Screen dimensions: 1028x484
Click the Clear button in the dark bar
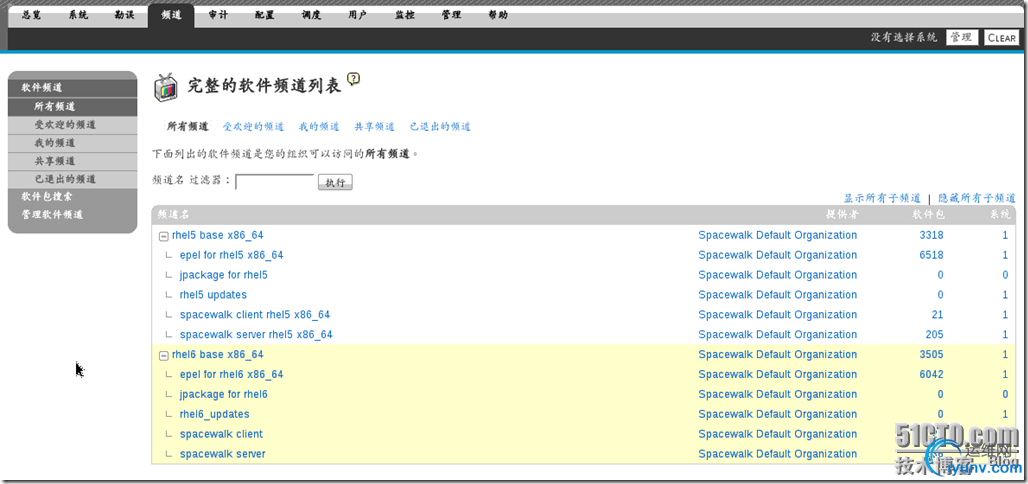coord(1001,37)
